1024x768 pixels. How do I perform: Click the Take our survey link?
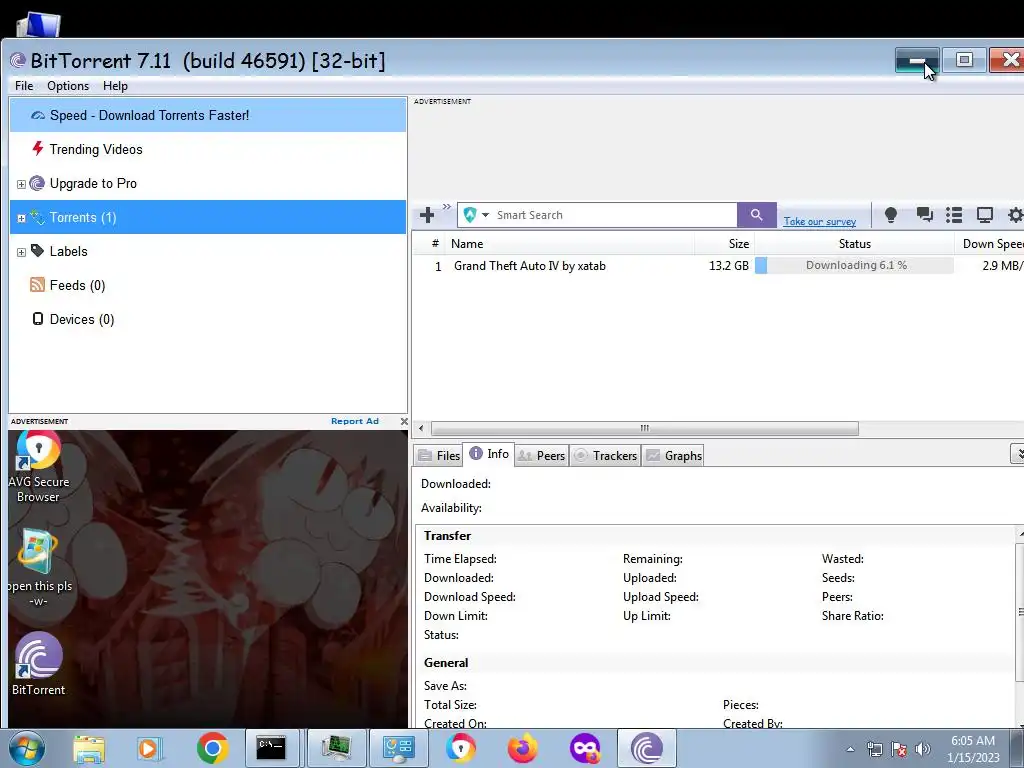pyautogui.click(x=820, y=221)
